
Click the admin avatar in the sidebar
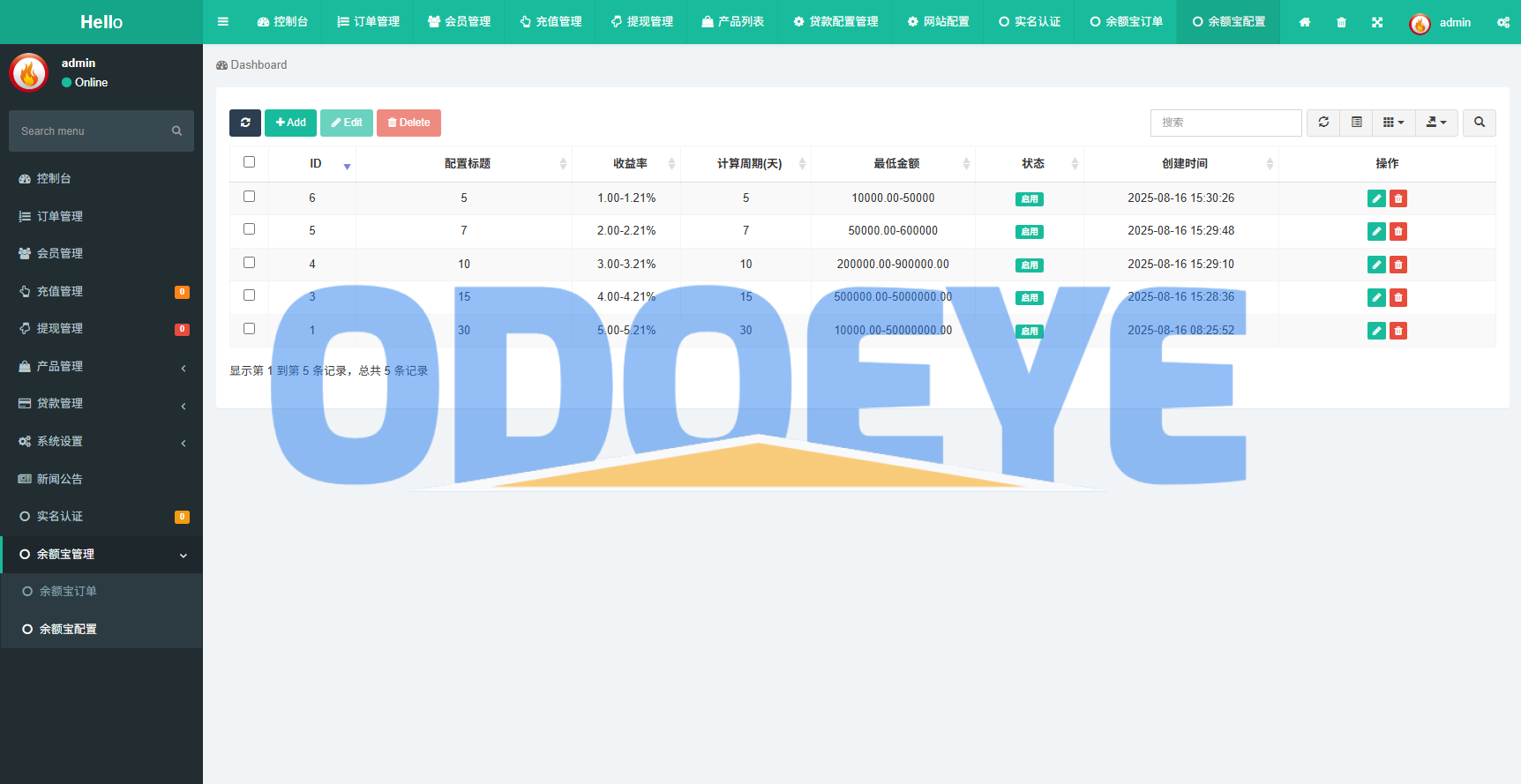tap(28, 72)
